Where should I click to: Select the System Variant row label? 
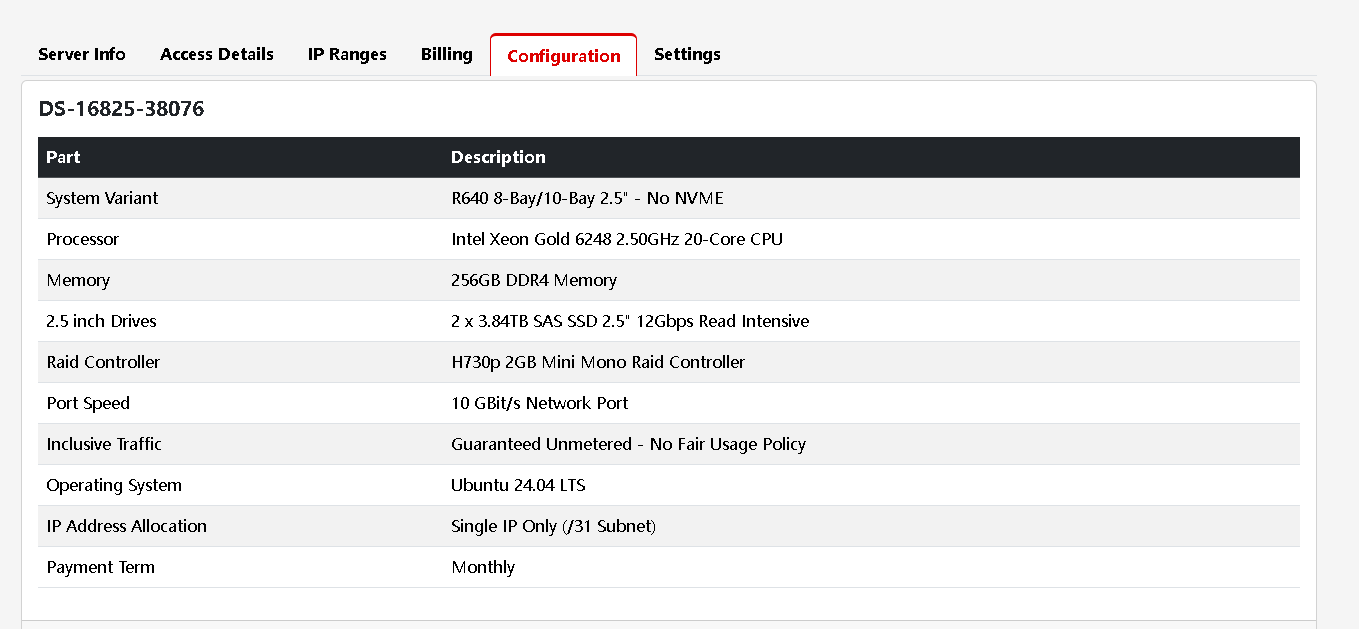coord(102,198)
